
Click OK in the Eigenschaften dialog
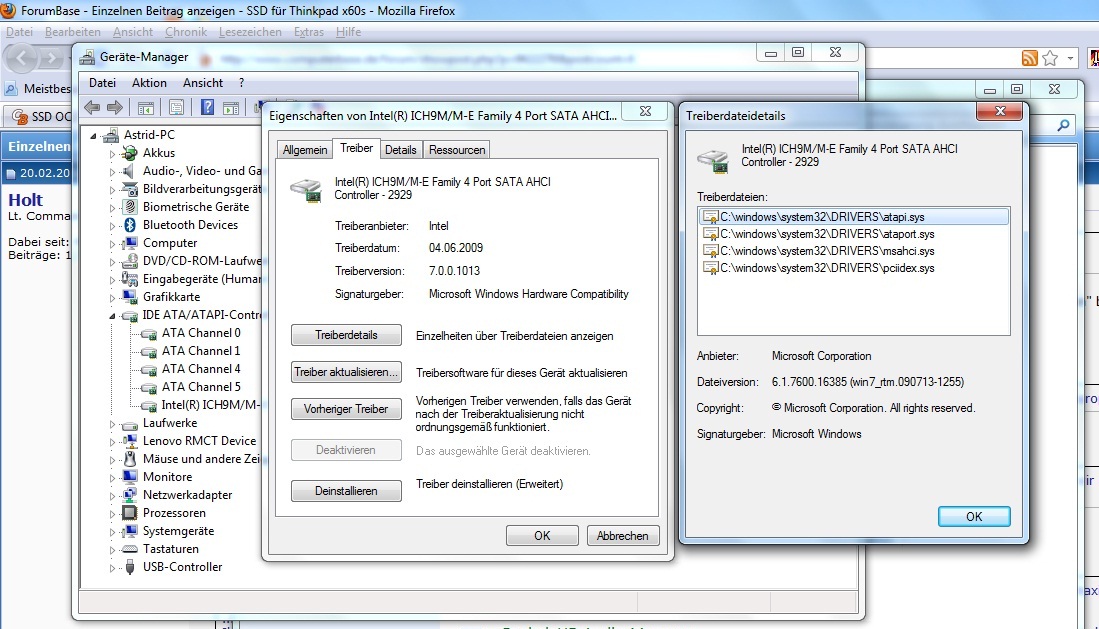(542, 536)
